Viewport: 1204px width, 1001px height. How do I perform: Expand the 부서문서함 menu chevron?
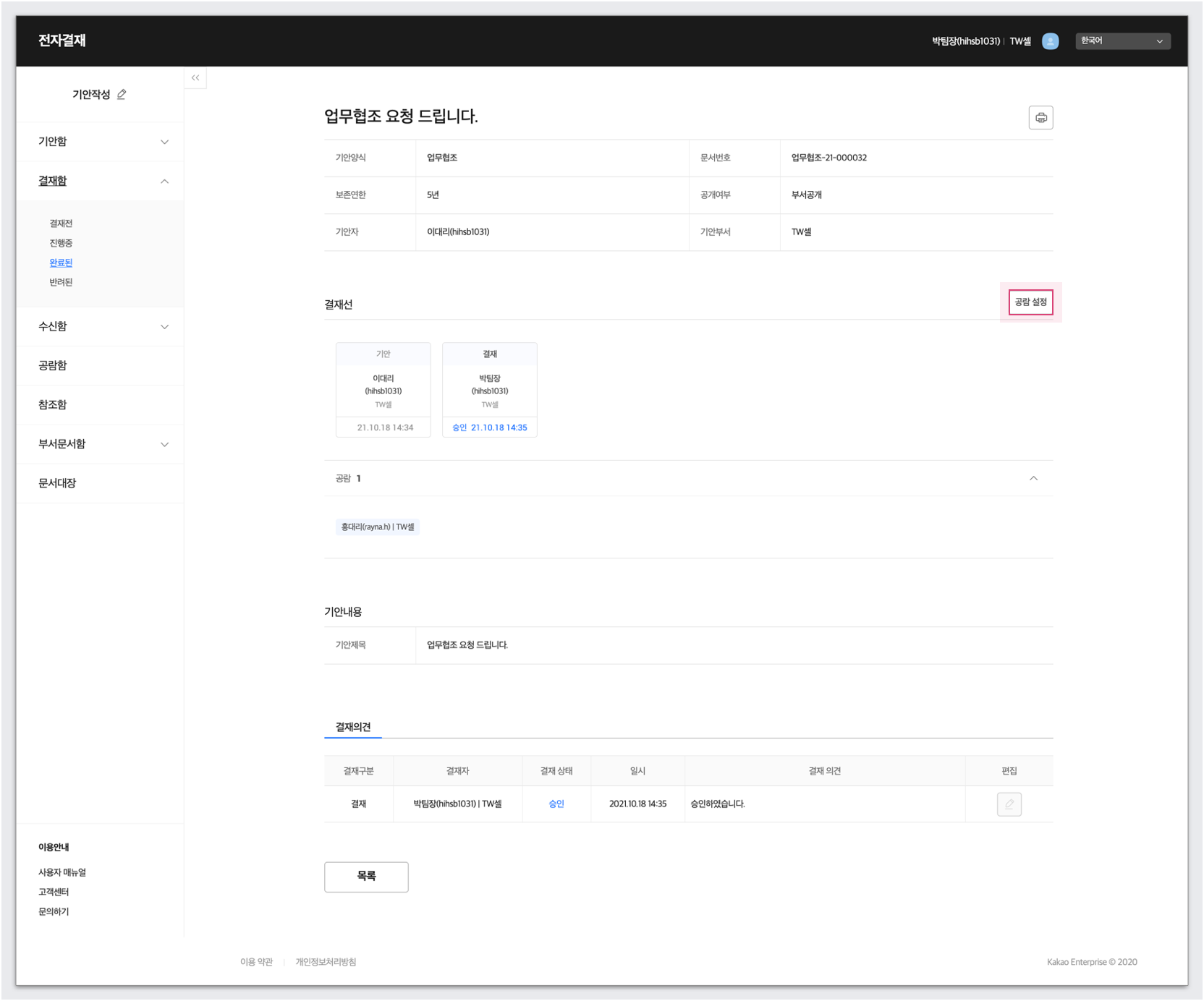pyautogui.click(x=164, y=444)
